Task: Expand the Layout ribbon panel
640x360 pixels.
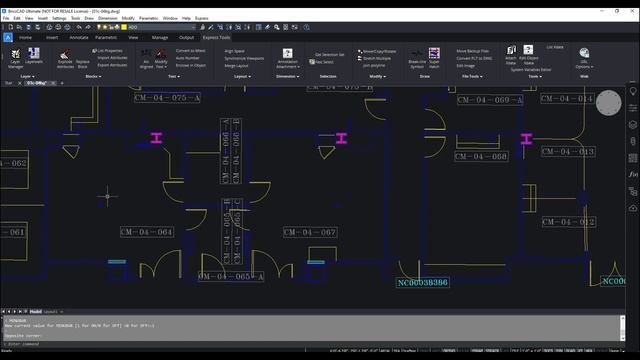Action: click(x=242, y=76)
